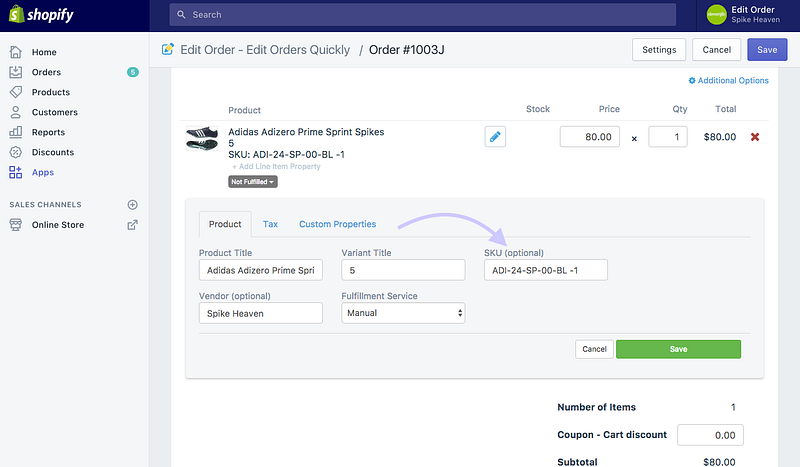Cancel the order edit in header
This screenshot has width=800, height=467.
coord(716,50)
